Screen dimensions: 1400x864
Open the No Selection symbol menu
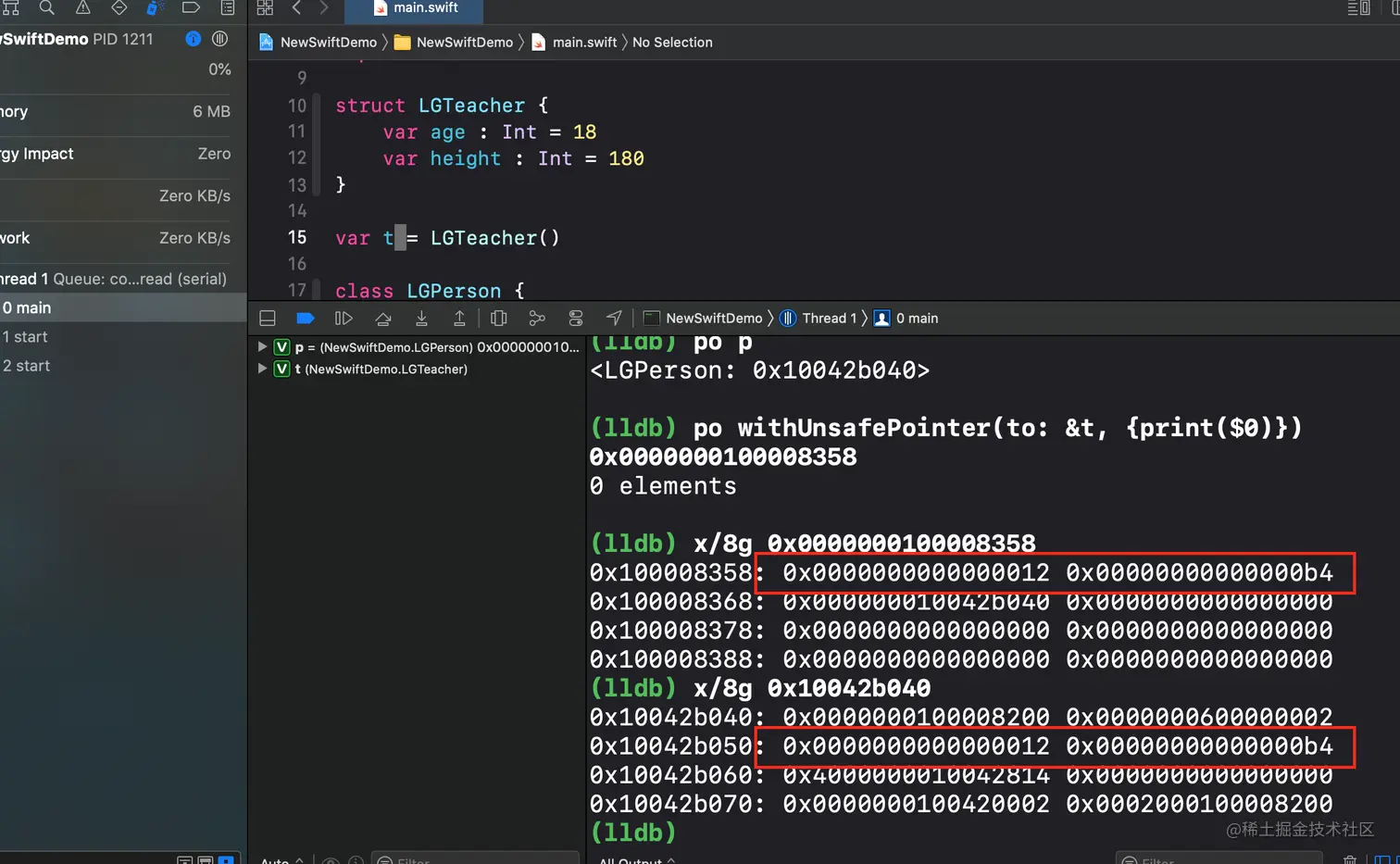tap(672, 43)
